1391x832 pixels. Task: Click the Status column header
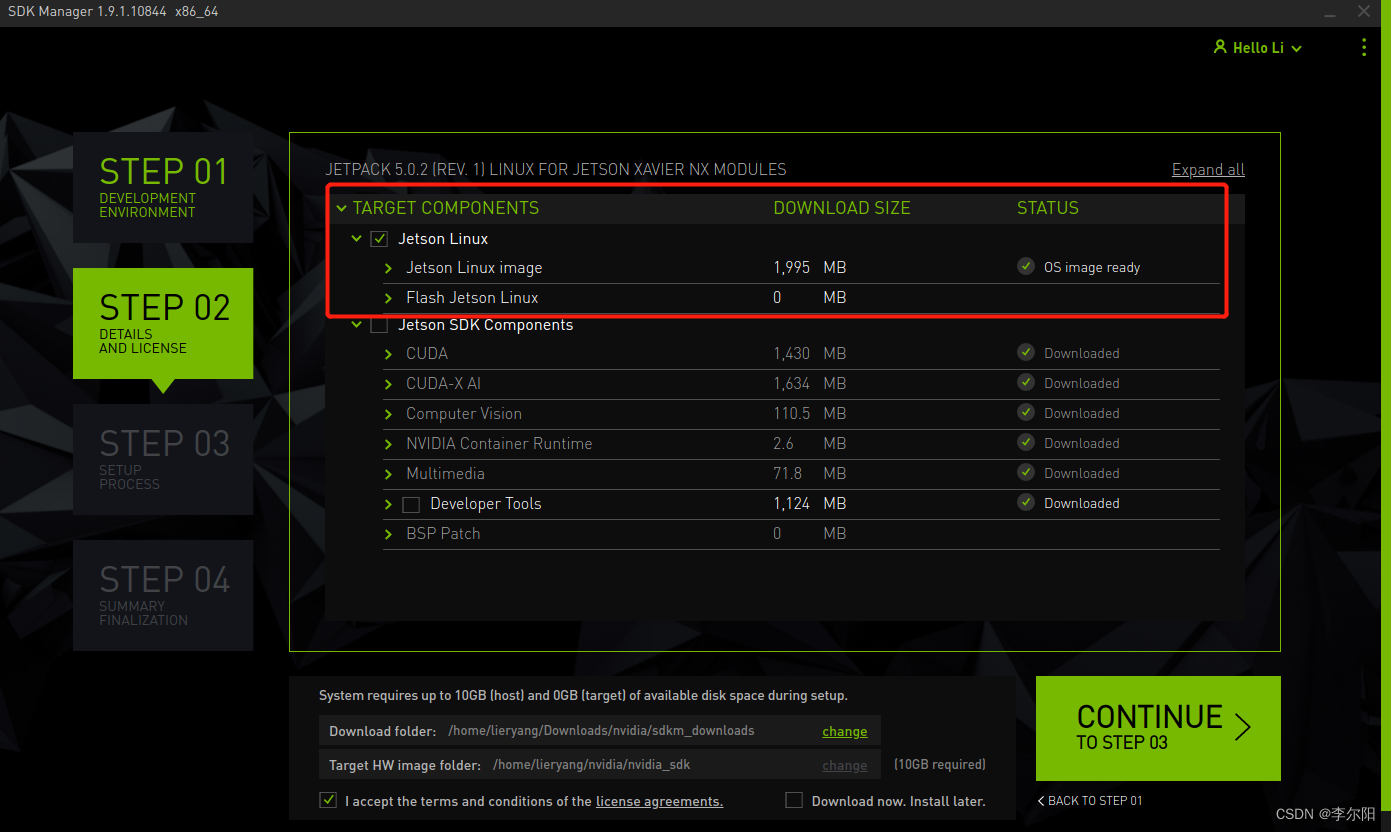pos(1048,208)
